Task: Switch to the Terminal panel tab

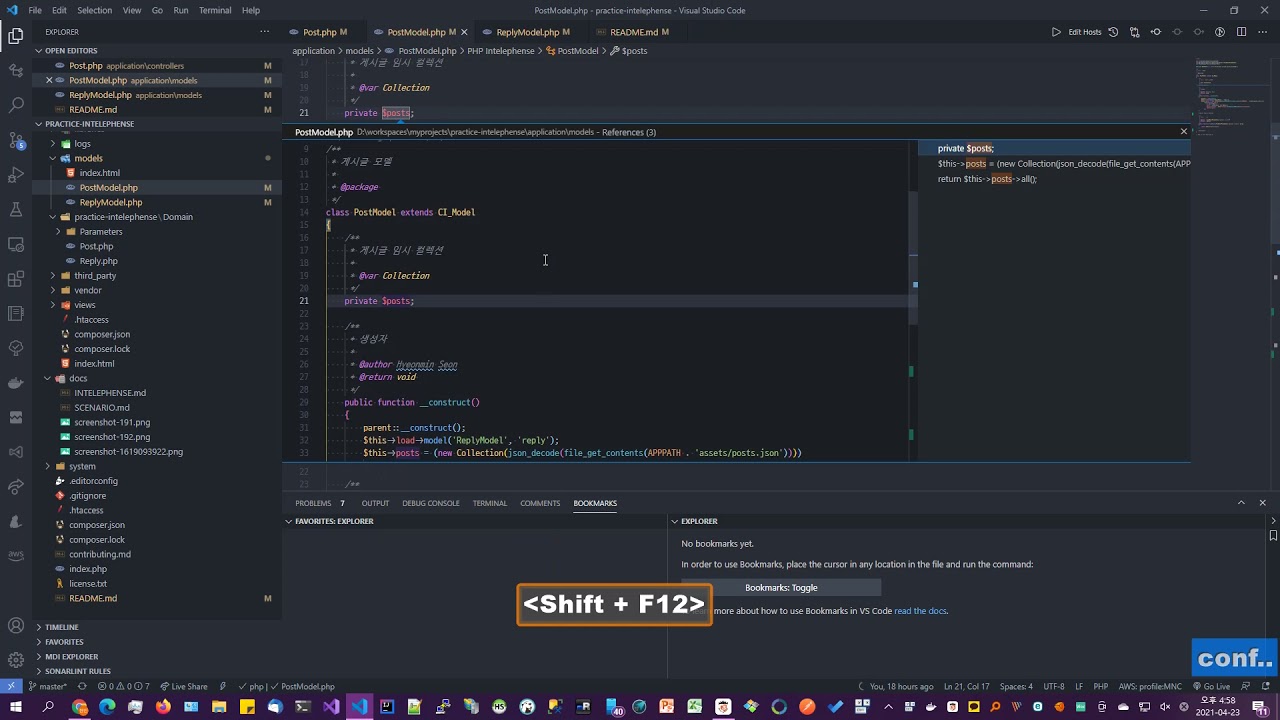Action: (489, 503)
